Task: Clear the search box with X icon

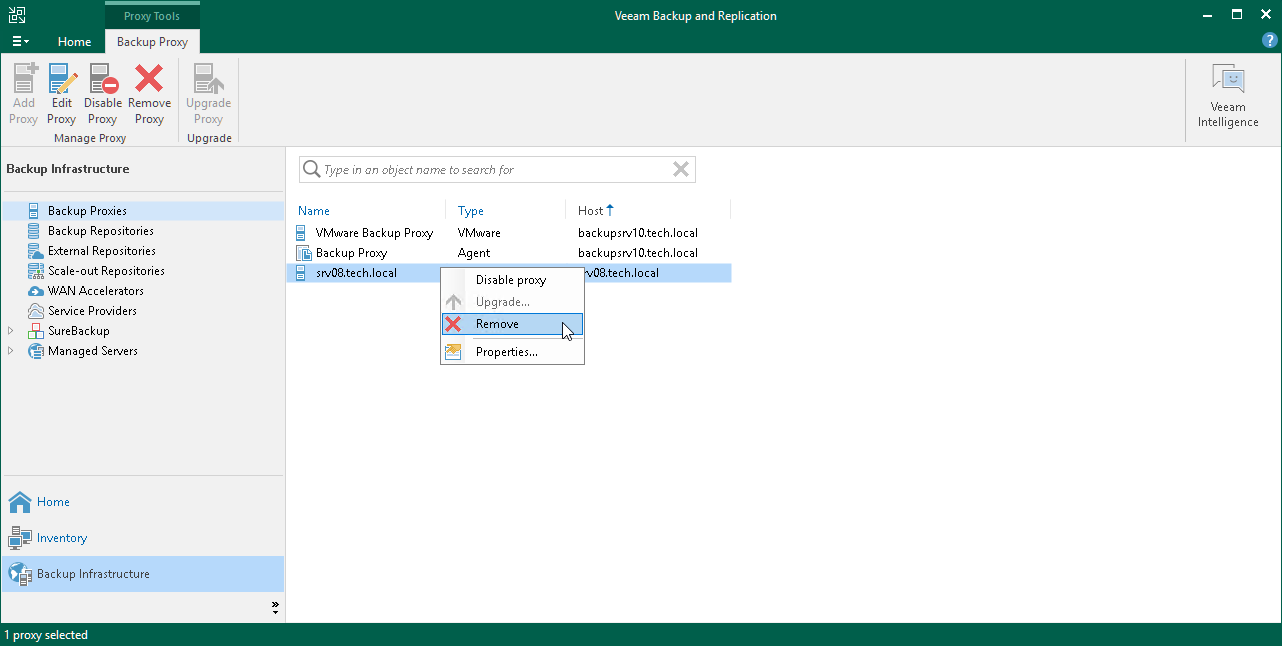Action: [681, 170]
